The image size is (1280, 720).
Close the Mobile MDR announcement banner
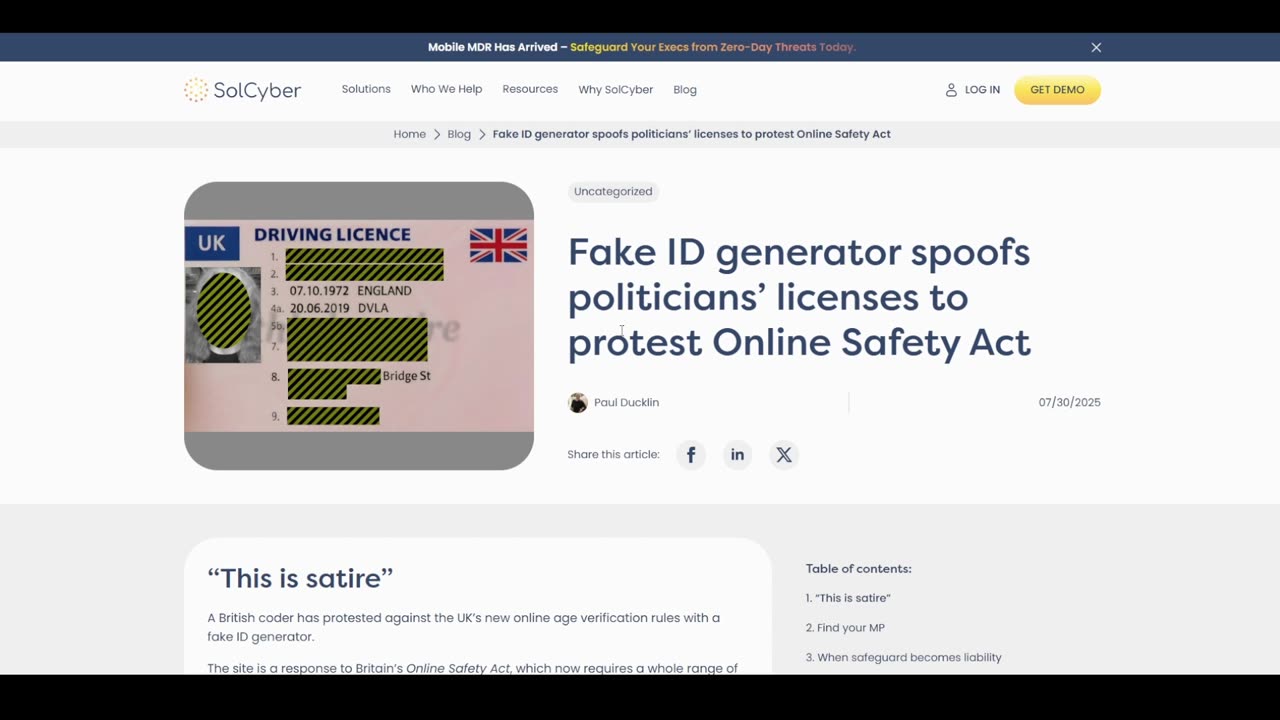coord(1096,47)
